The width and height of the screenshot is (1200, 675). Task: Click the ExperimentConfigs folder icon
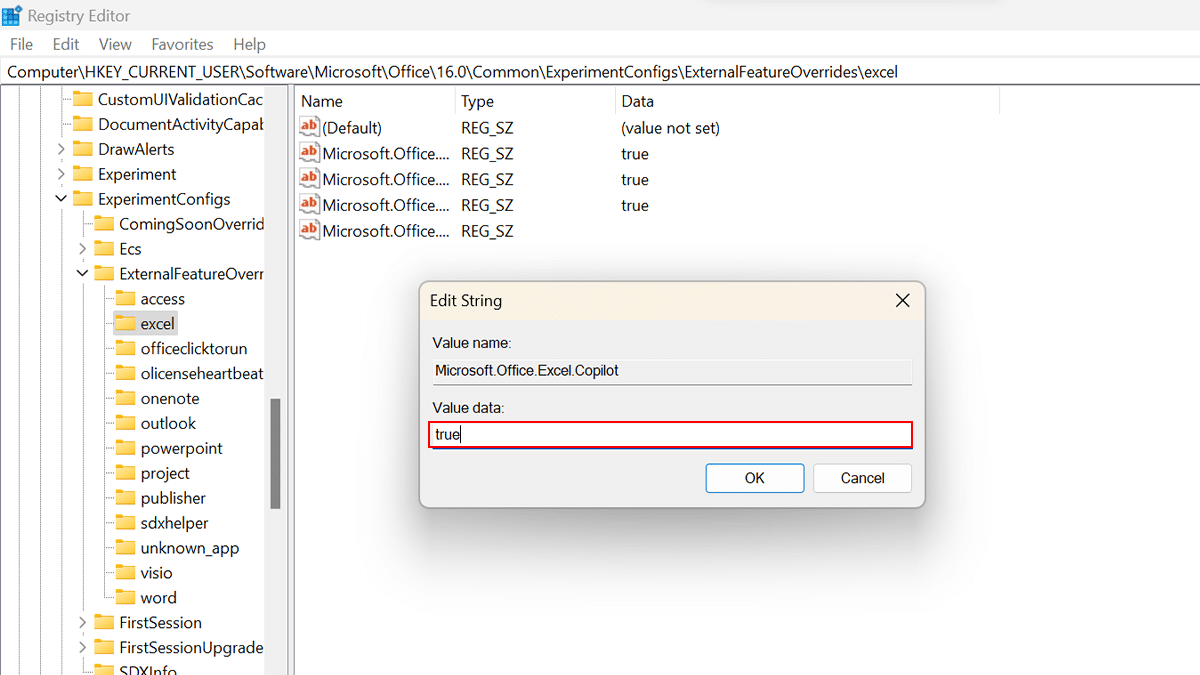click(83, 199)
